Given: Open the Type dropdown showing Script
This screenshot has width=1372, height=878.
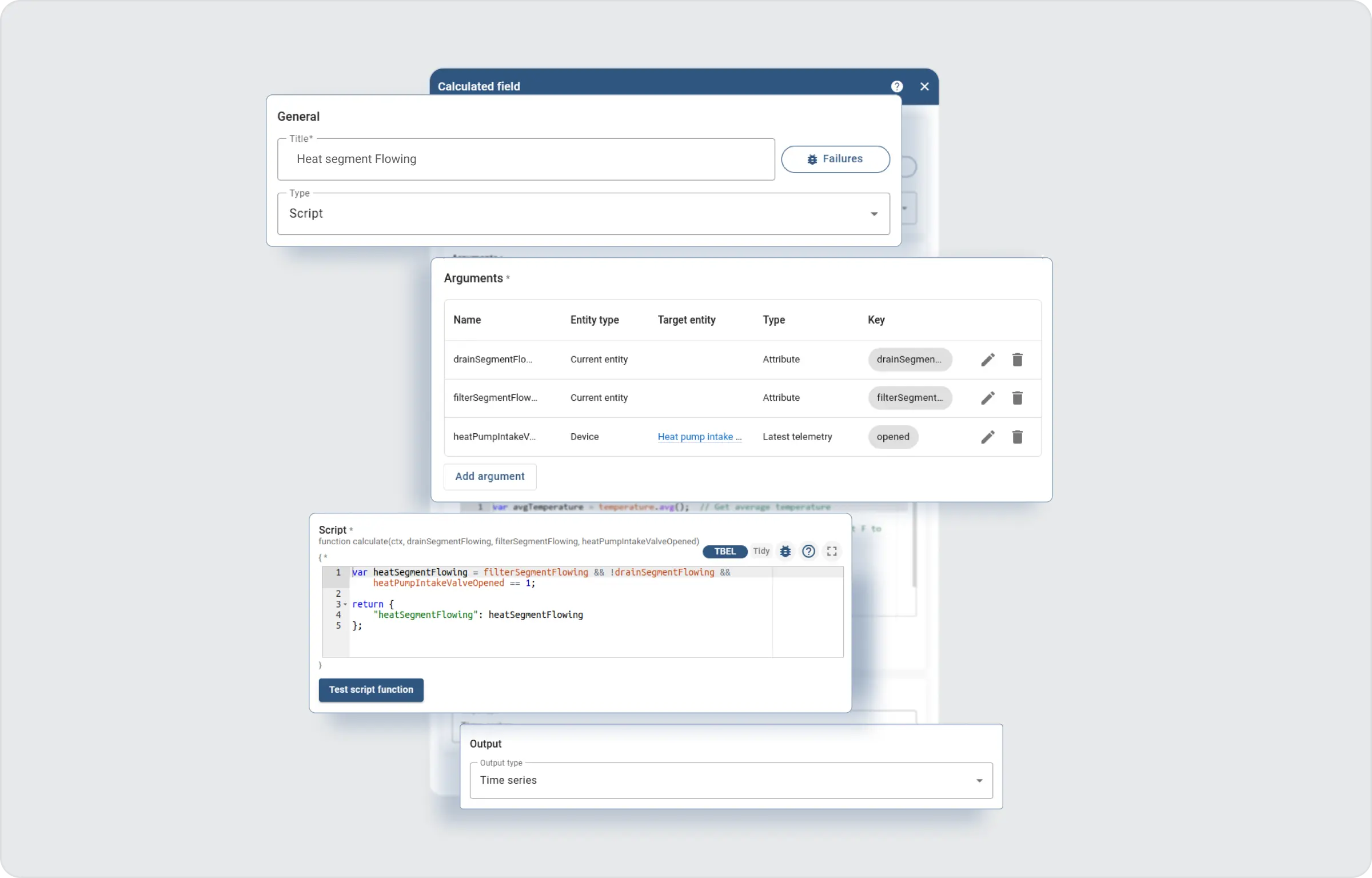Looking at the screenshot, I should 583,214.
